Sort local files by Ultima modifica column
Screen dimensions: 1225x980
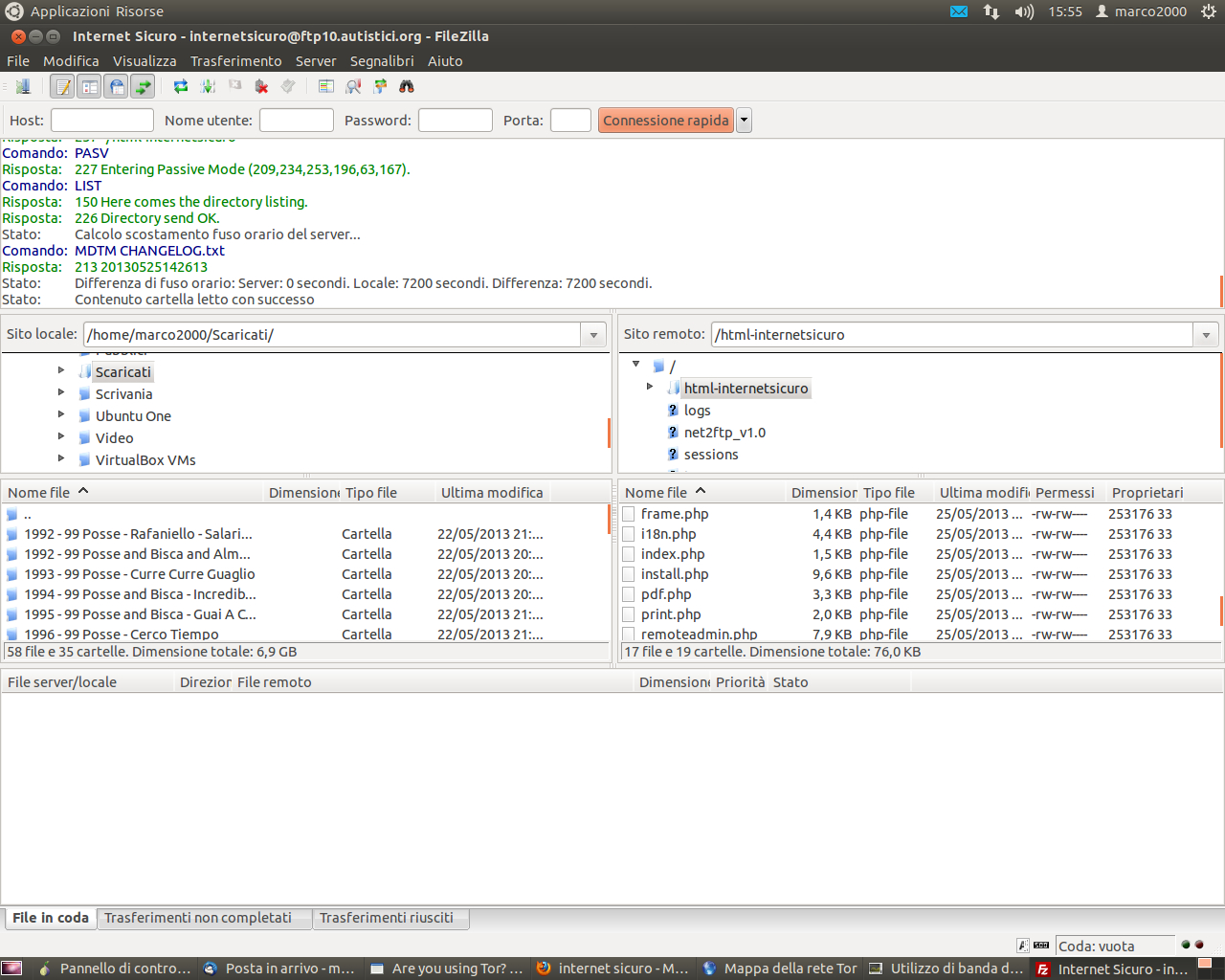tap(492, 493)
